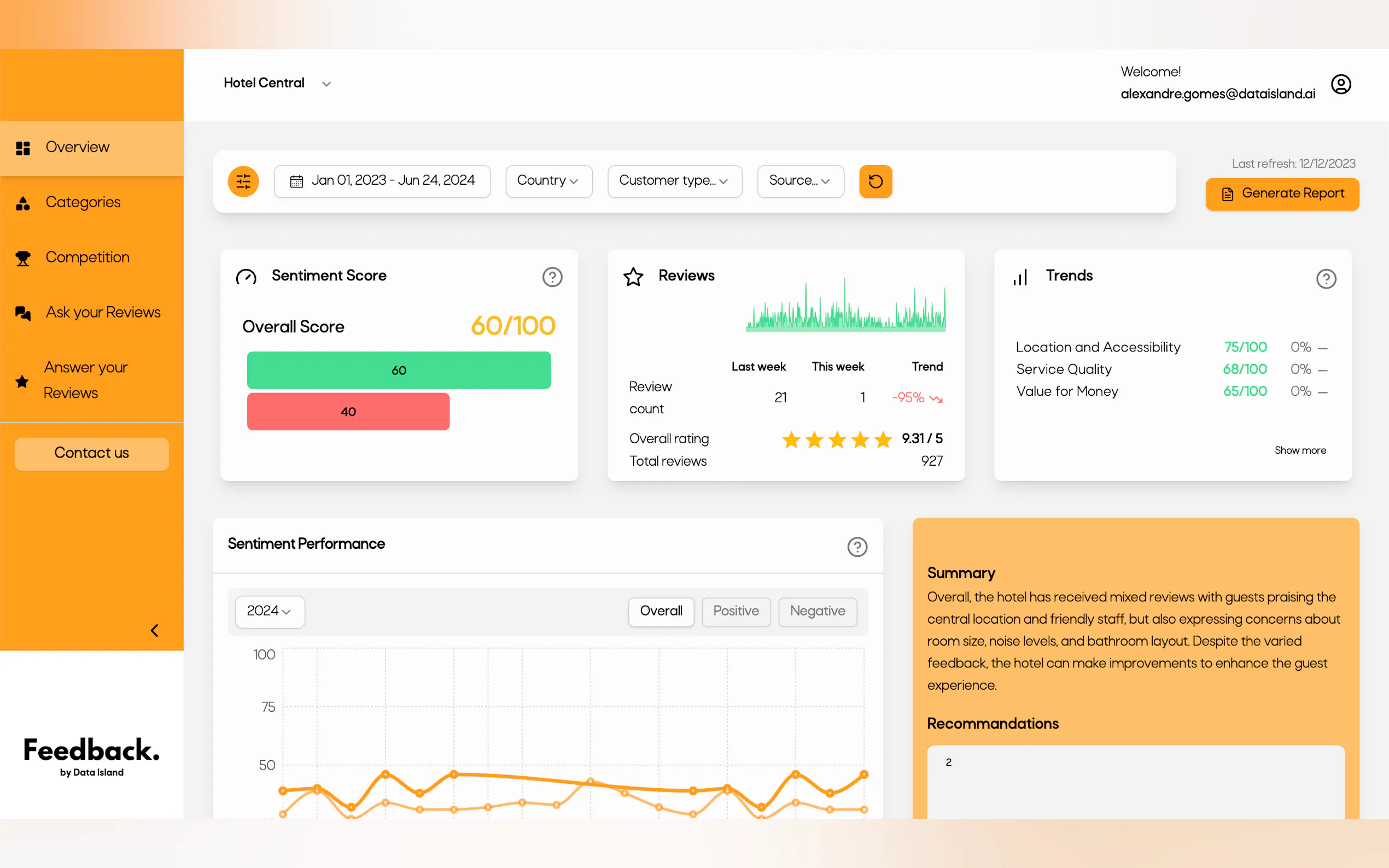Viewport: 1389px width, 868px height.
Task: Click Show more in Trends card
Action: pos(1299,450)
